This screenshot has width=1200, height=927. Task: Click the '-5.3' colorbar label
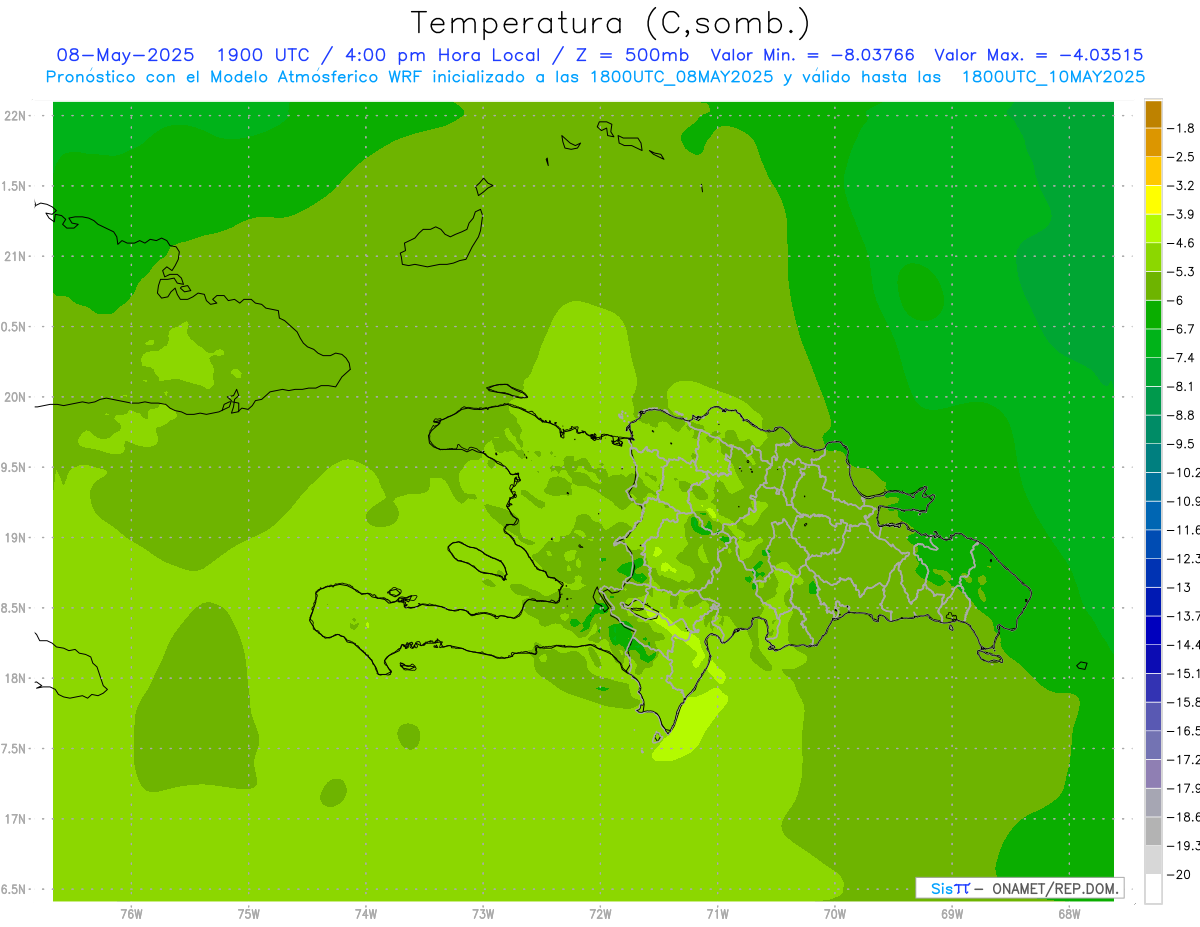coord(1182,272)
